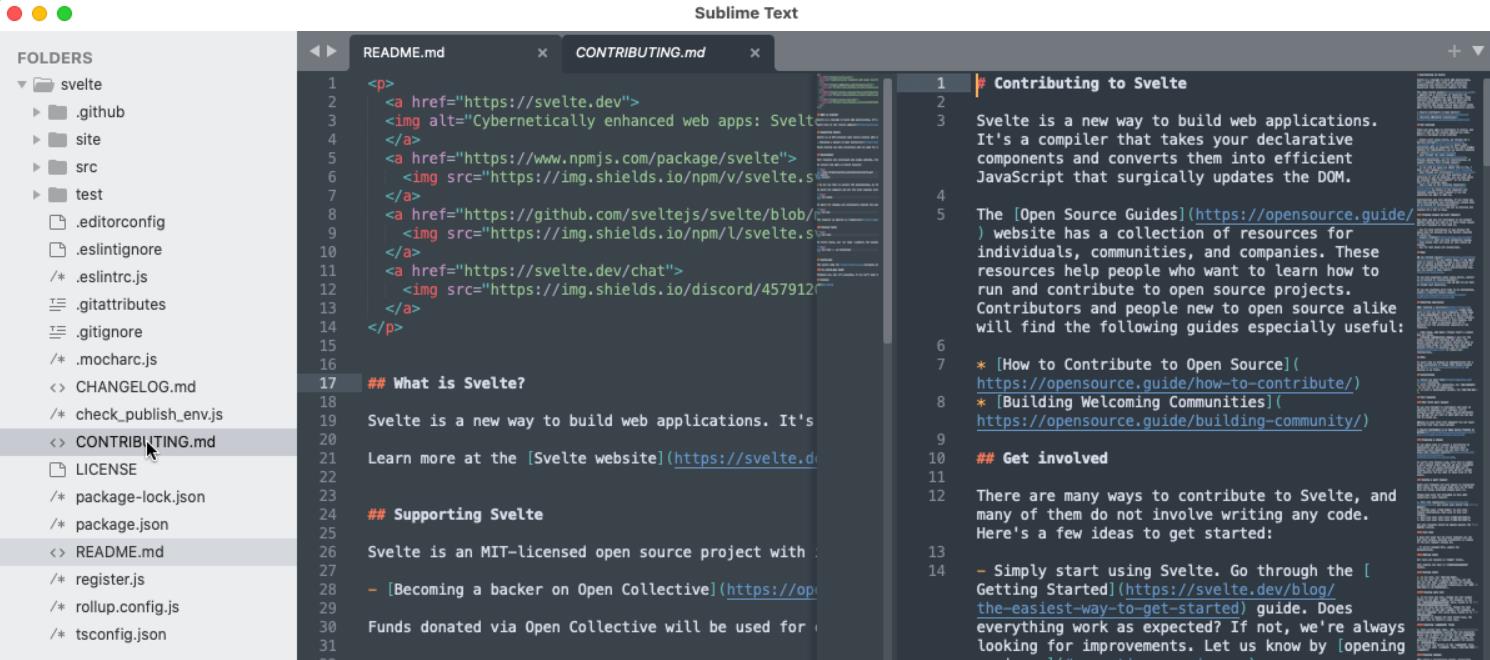This screenshot has width=1490, height=660.
Task: Click the README.md markup icon in sidebar
Action: pyautogui.click(x=57, y=552)
